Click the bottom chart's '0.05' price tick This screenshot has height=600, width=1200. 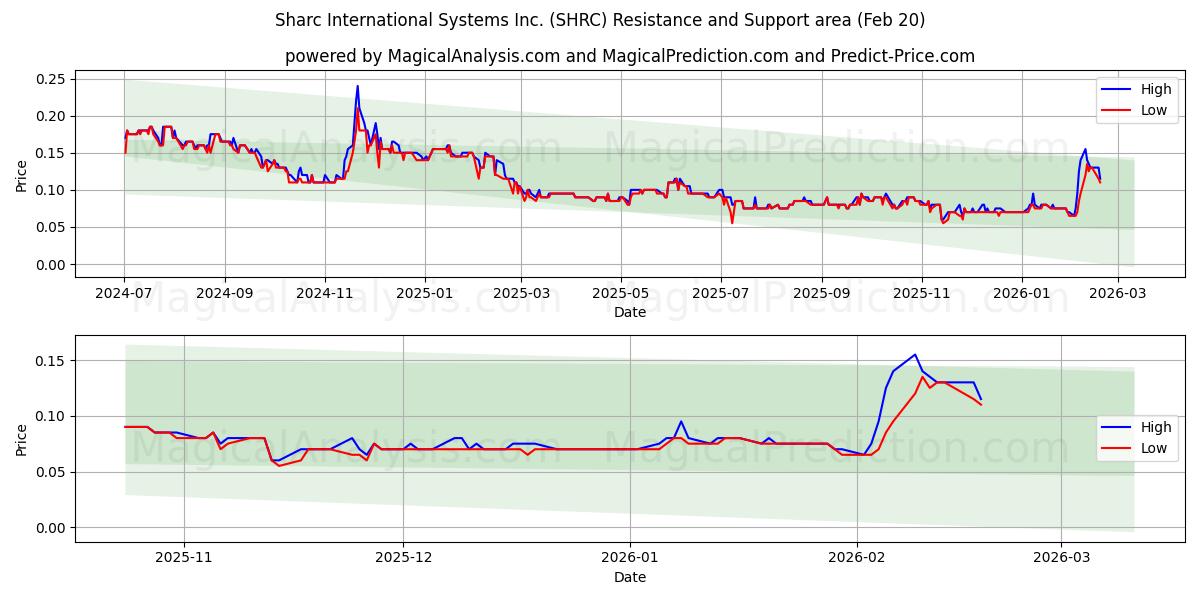[x=51, y=472]
